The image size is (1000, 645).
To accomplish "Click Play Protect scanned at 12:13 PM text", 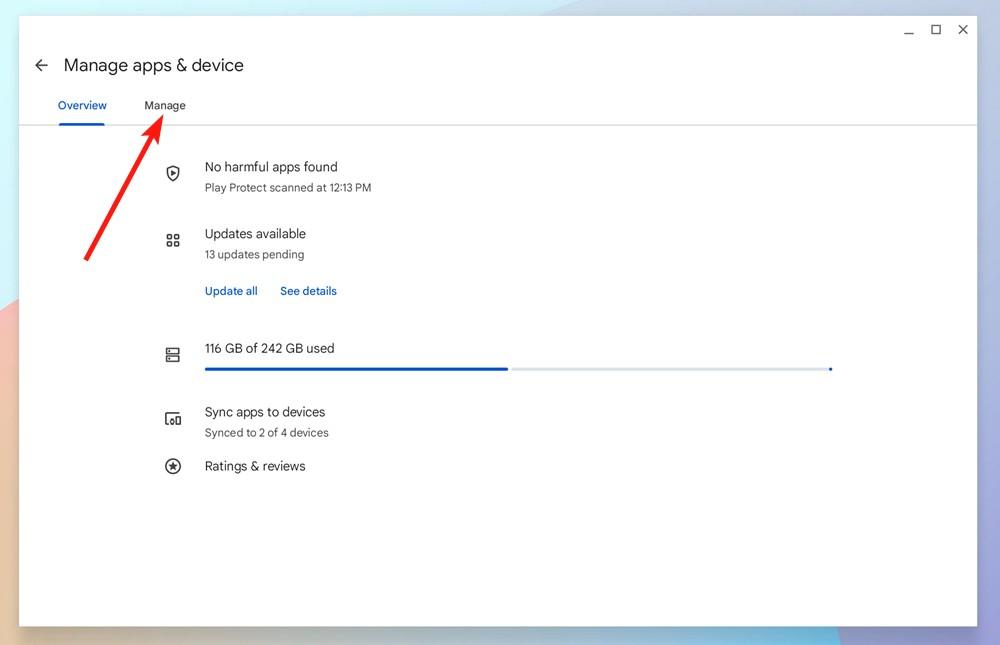I will tap(288, 188).
